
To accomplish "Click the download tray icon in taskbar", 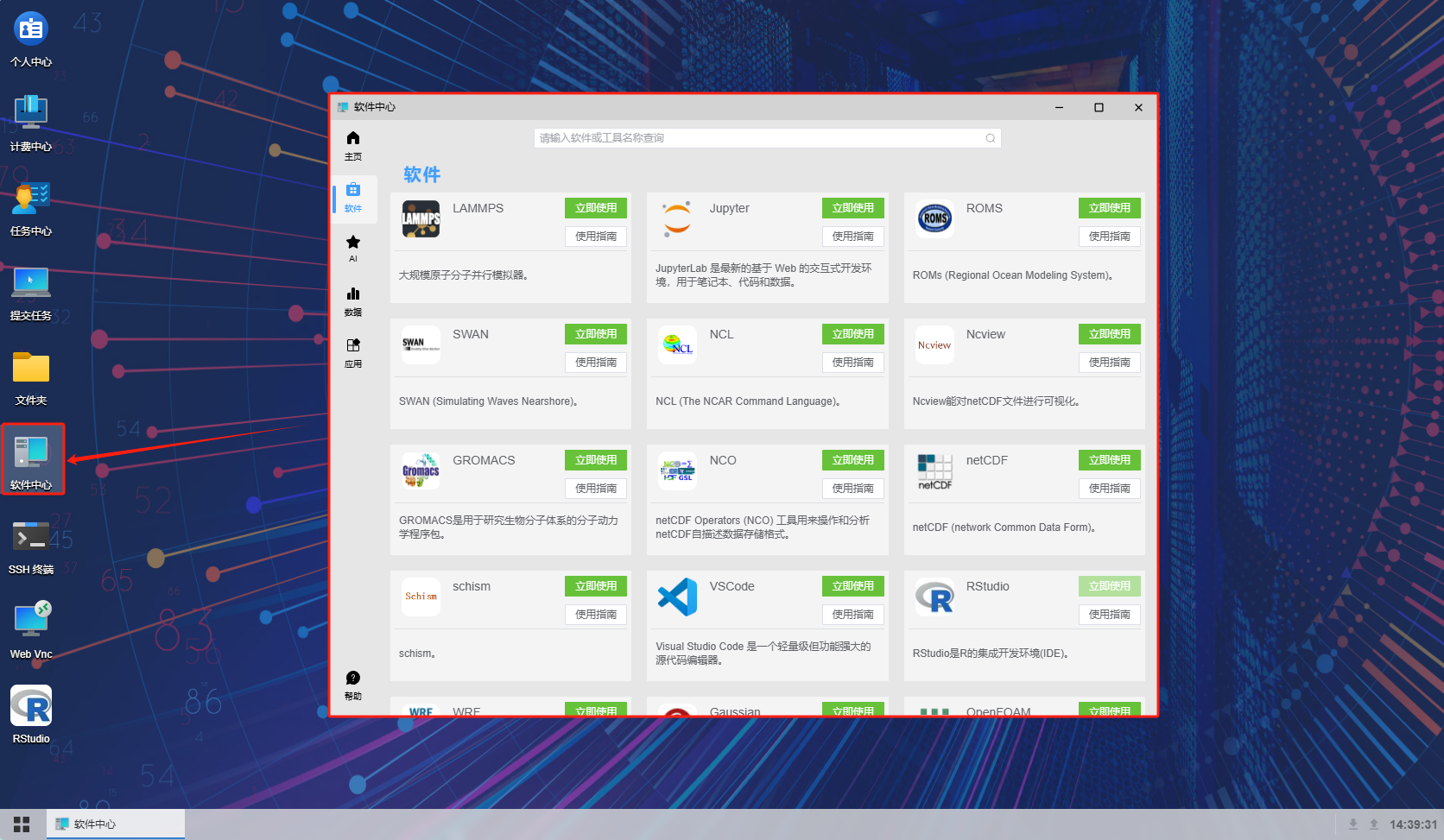I will point(1353,824).
